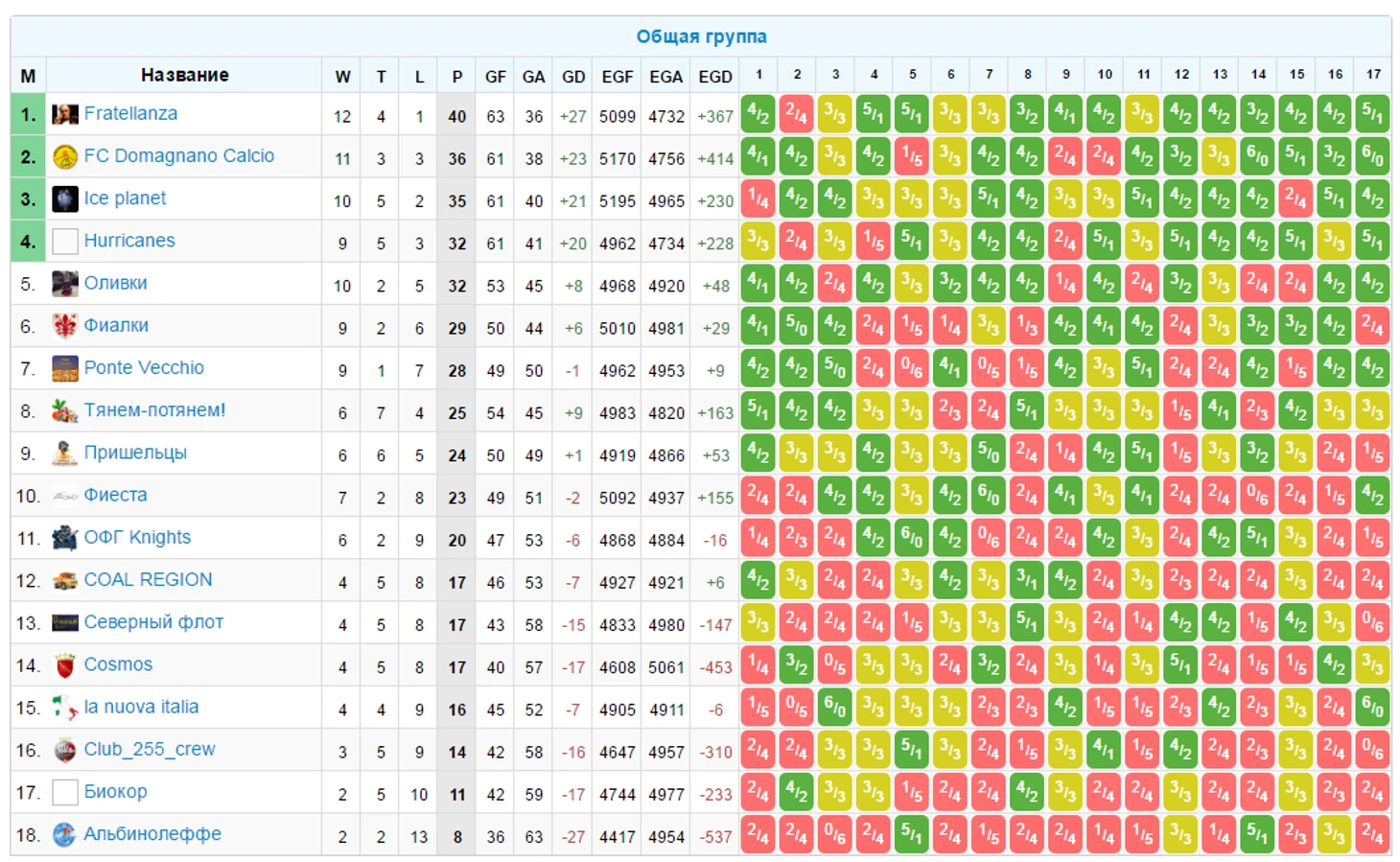Click the la nuova italia map icon
The width and height of the screenshot is (1400, 862).
[x=64, y=707]
